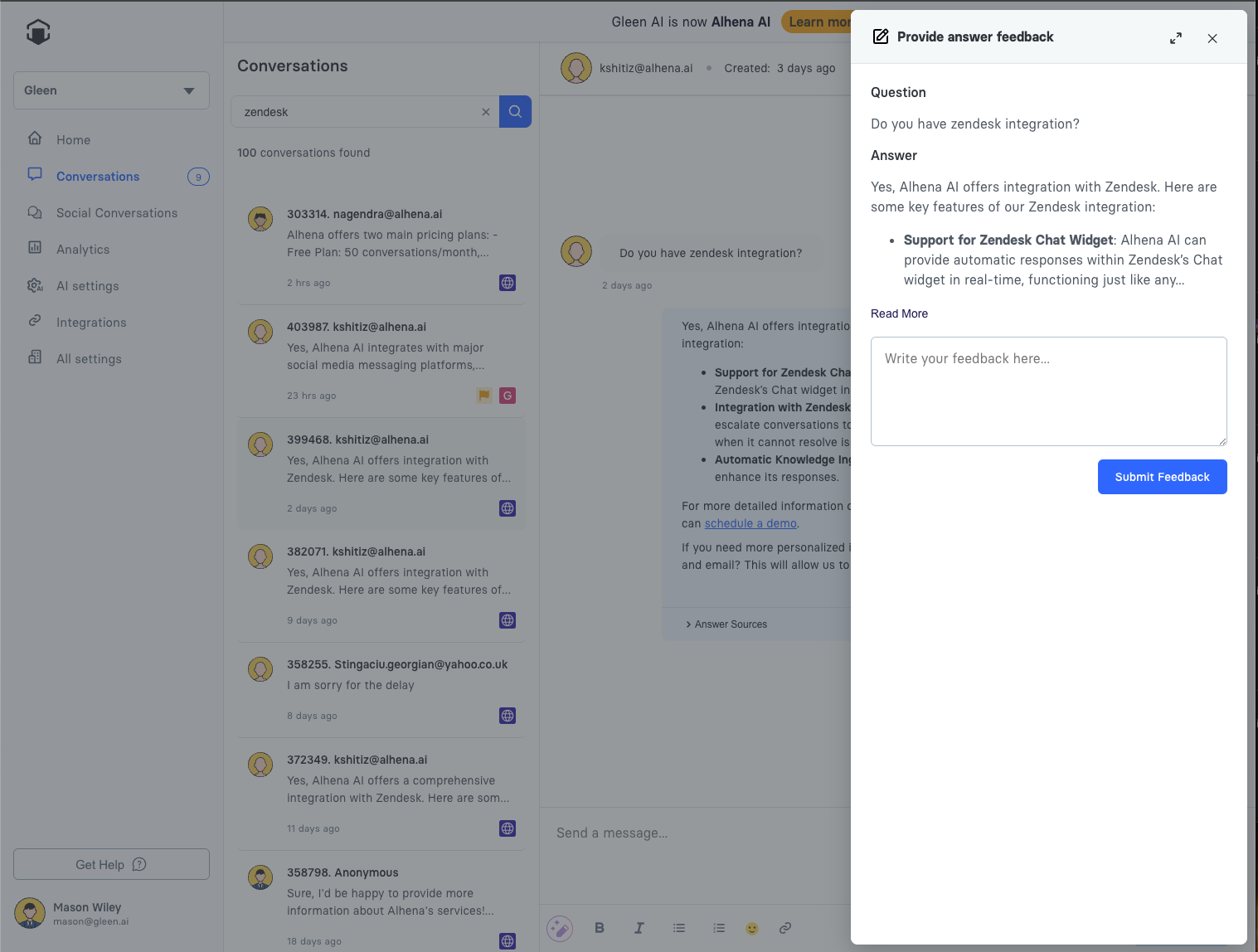Screen dimensions: 1258x952
Task: Click the Get Help button
Action: 111,864
